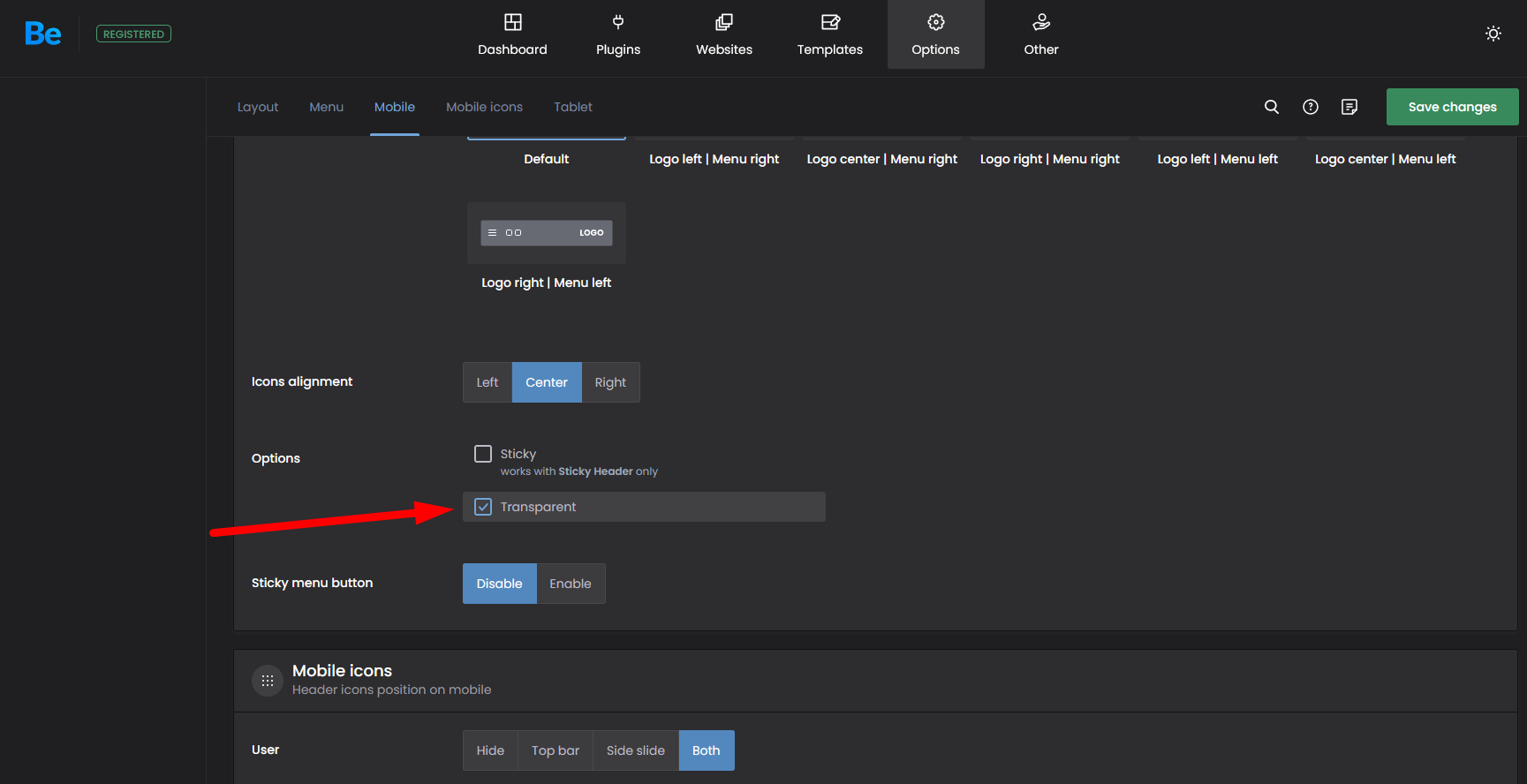The width and height of the screenshot is (1527, 784).
Task: Choose Logo center | Menu left layout
Action: click(x=1386, y=159)
